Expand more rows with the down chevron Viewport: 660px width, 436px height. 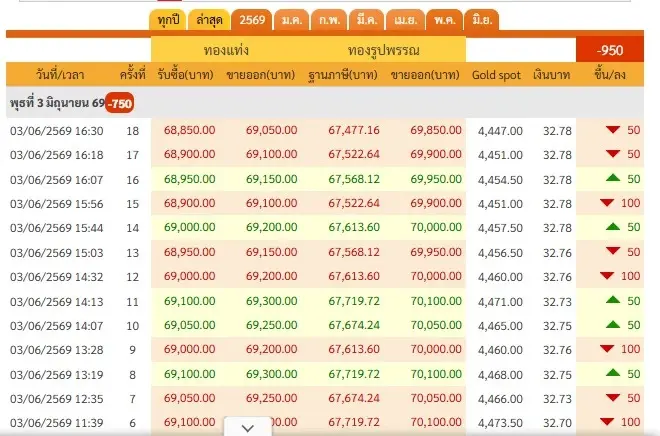click(x=248, y=428)
